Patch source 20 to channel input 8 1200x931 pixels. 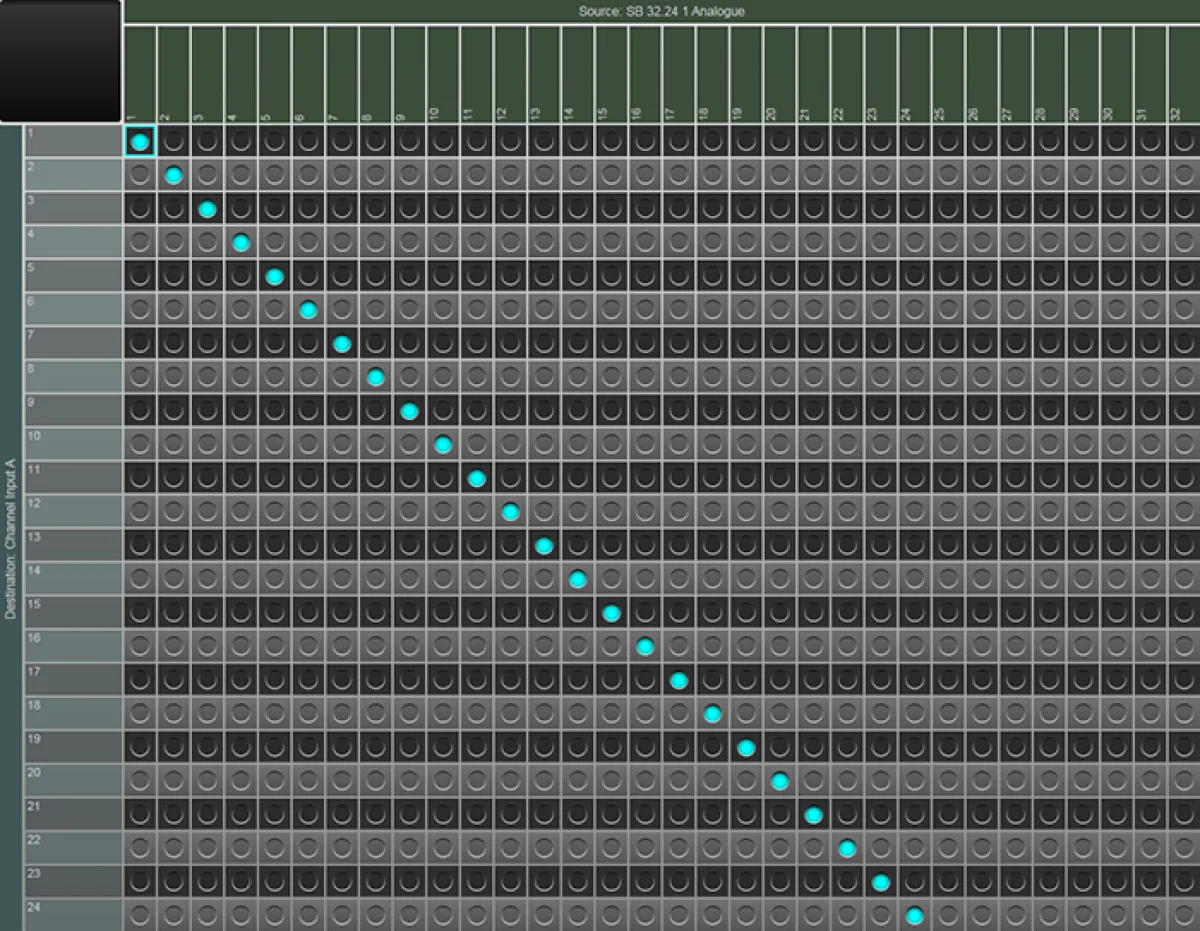click(x=780, y=378)
